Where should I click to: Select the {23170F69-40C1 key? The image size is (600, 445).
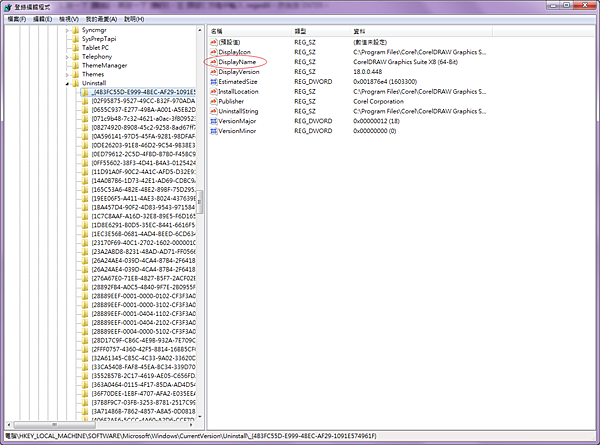tap(143, 243)
